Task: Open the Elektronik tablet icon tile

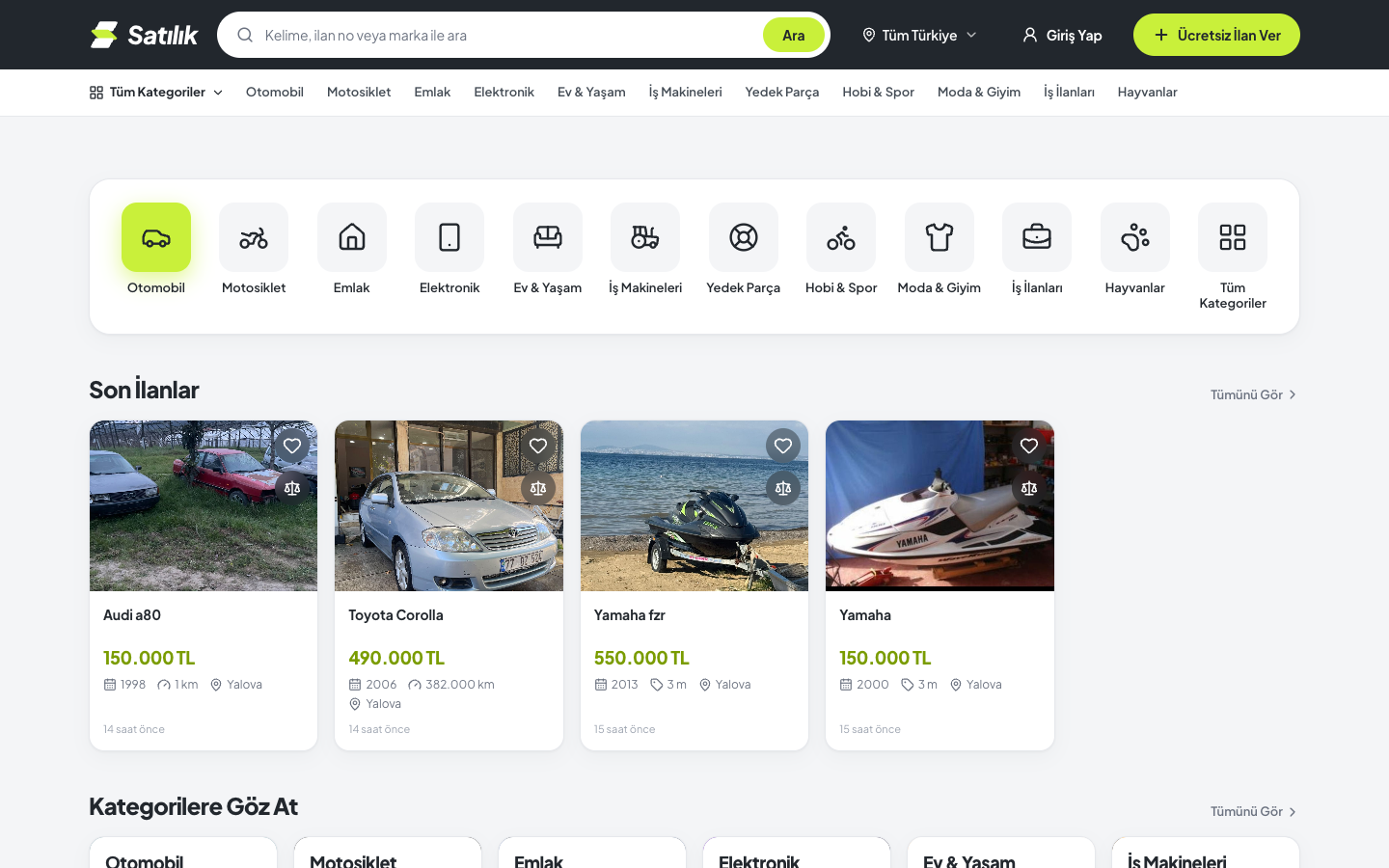Action: tap(449, 237)
